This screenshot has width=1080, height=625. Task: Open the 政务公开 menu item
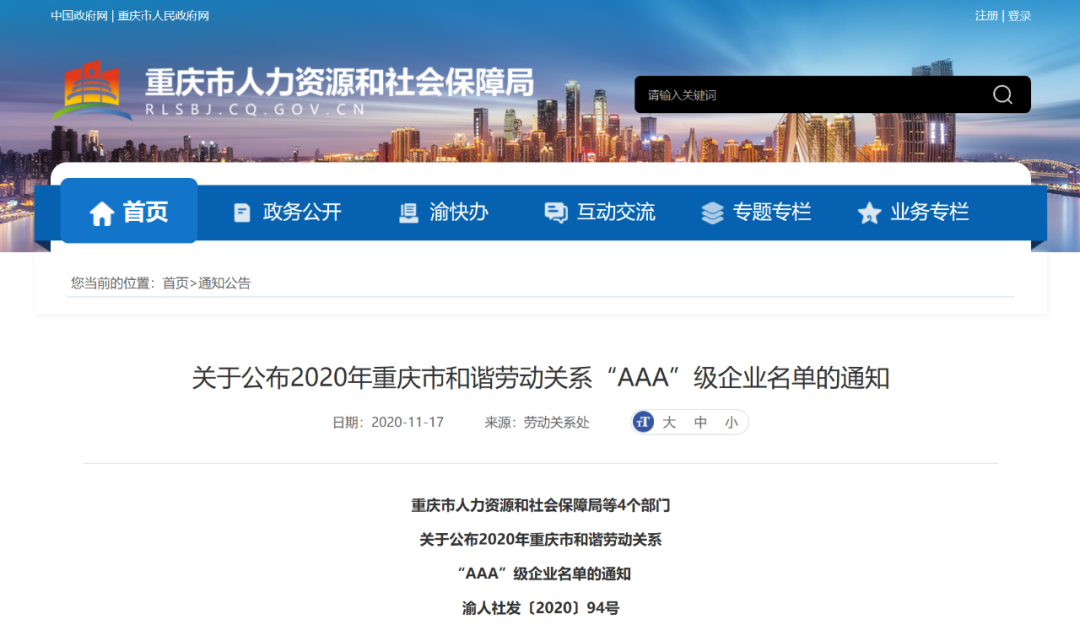[302, 212]
